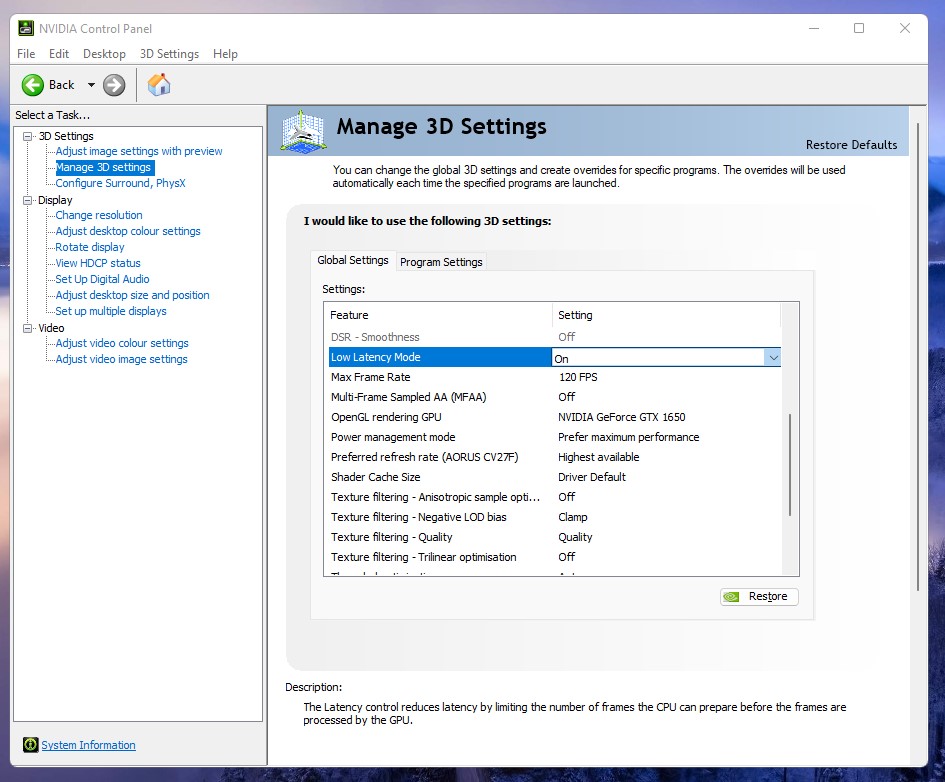The height and width of the screenshot is (782, 945).
Task: Open Adjust video image settings
Action: 121,359
